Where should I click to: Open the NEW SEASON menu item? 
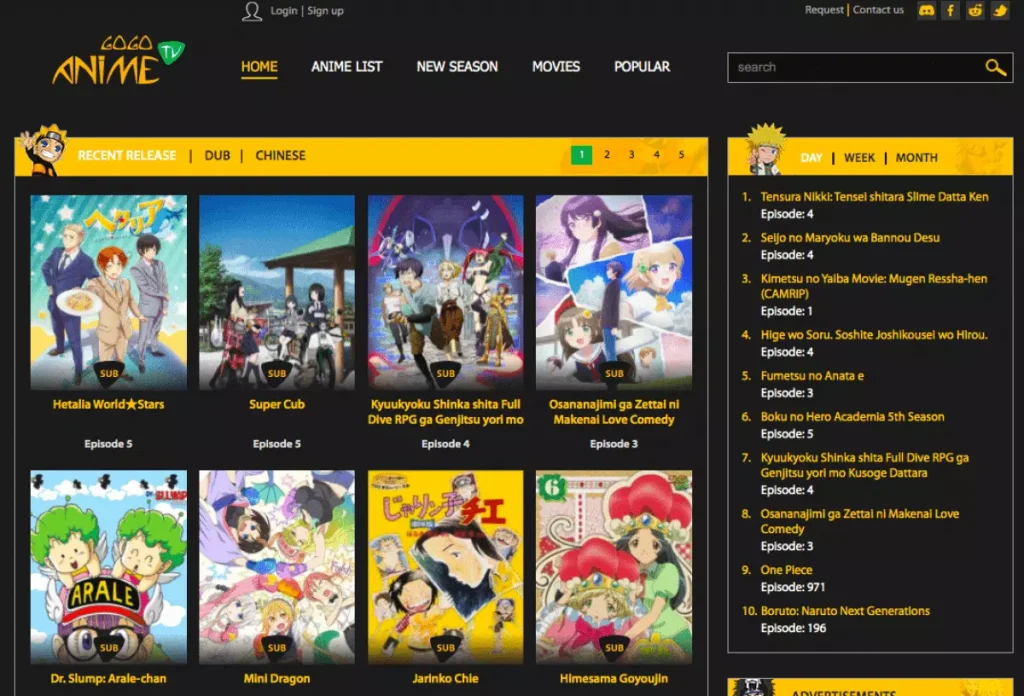point(456,66)
